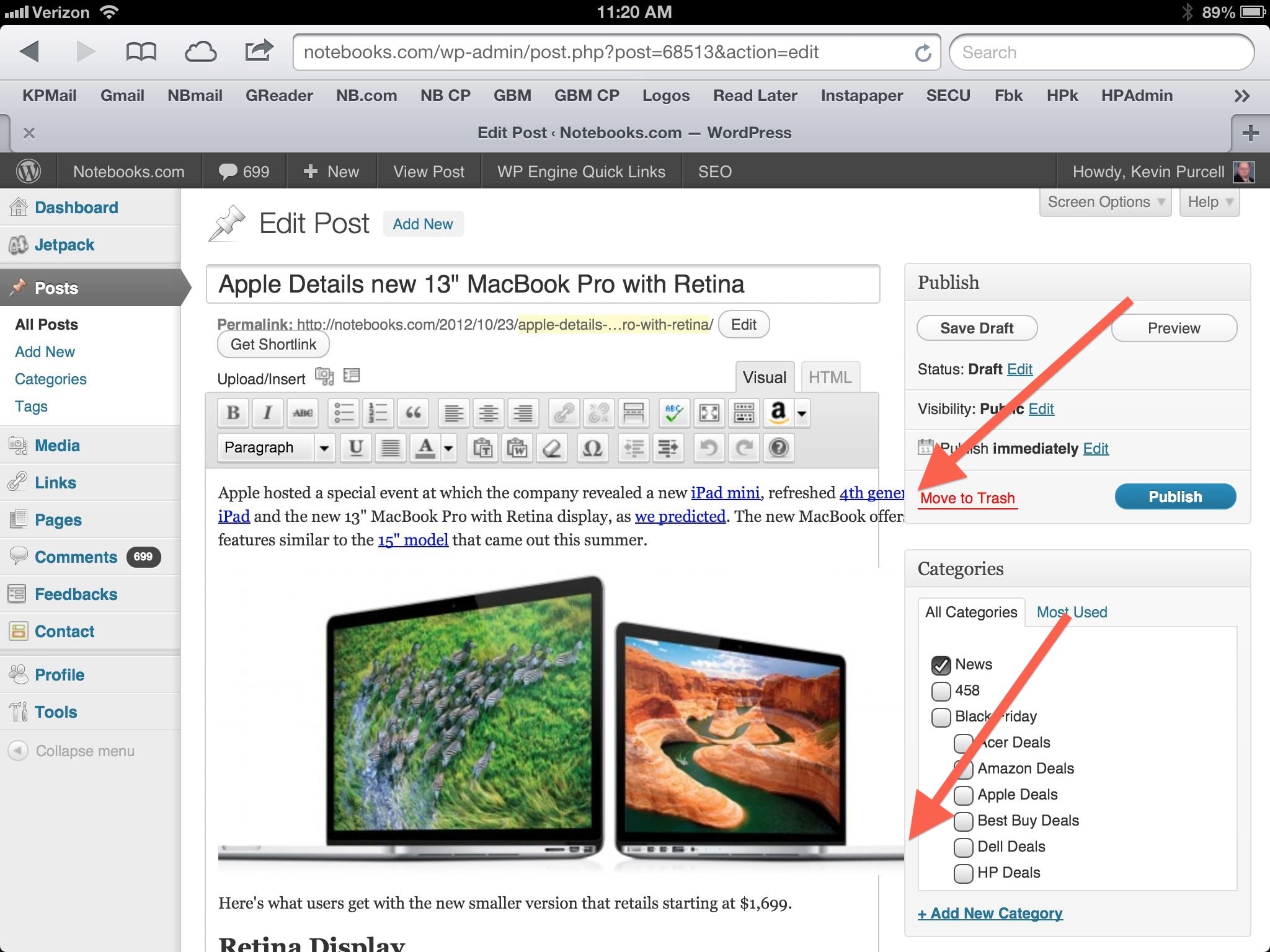Edit the post title field
Image resolution: width=1270 pixels, height=952 pixels.
coord(543,284)
